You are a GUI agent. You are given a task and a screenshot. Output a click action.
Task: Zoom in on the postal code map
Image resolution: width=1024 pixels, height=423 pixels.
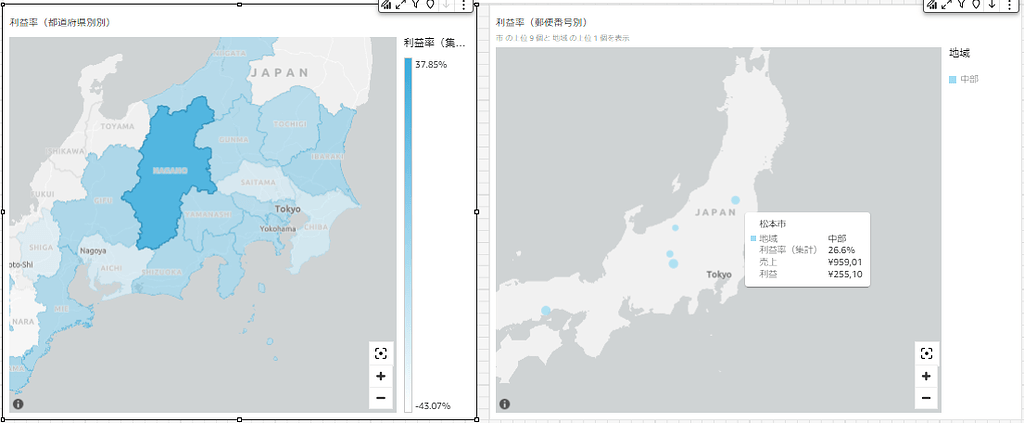coord(926,376)
